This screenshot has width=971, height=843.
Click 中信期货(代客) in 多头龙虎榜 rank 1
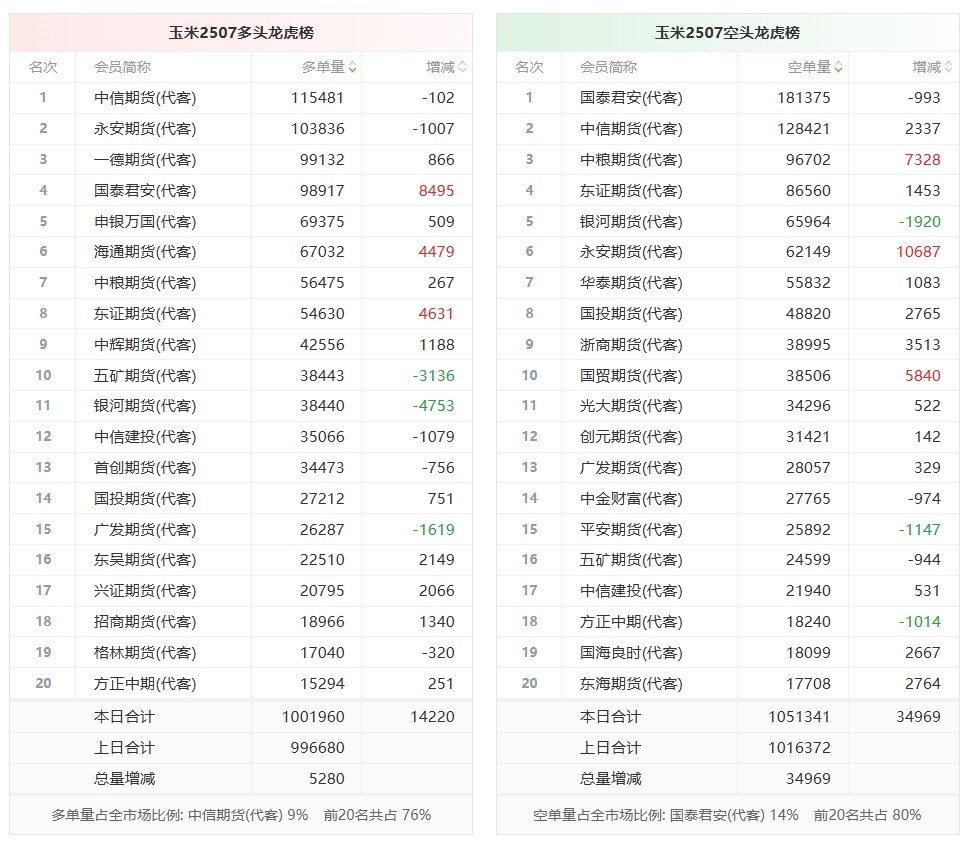(x=145, y=98)
